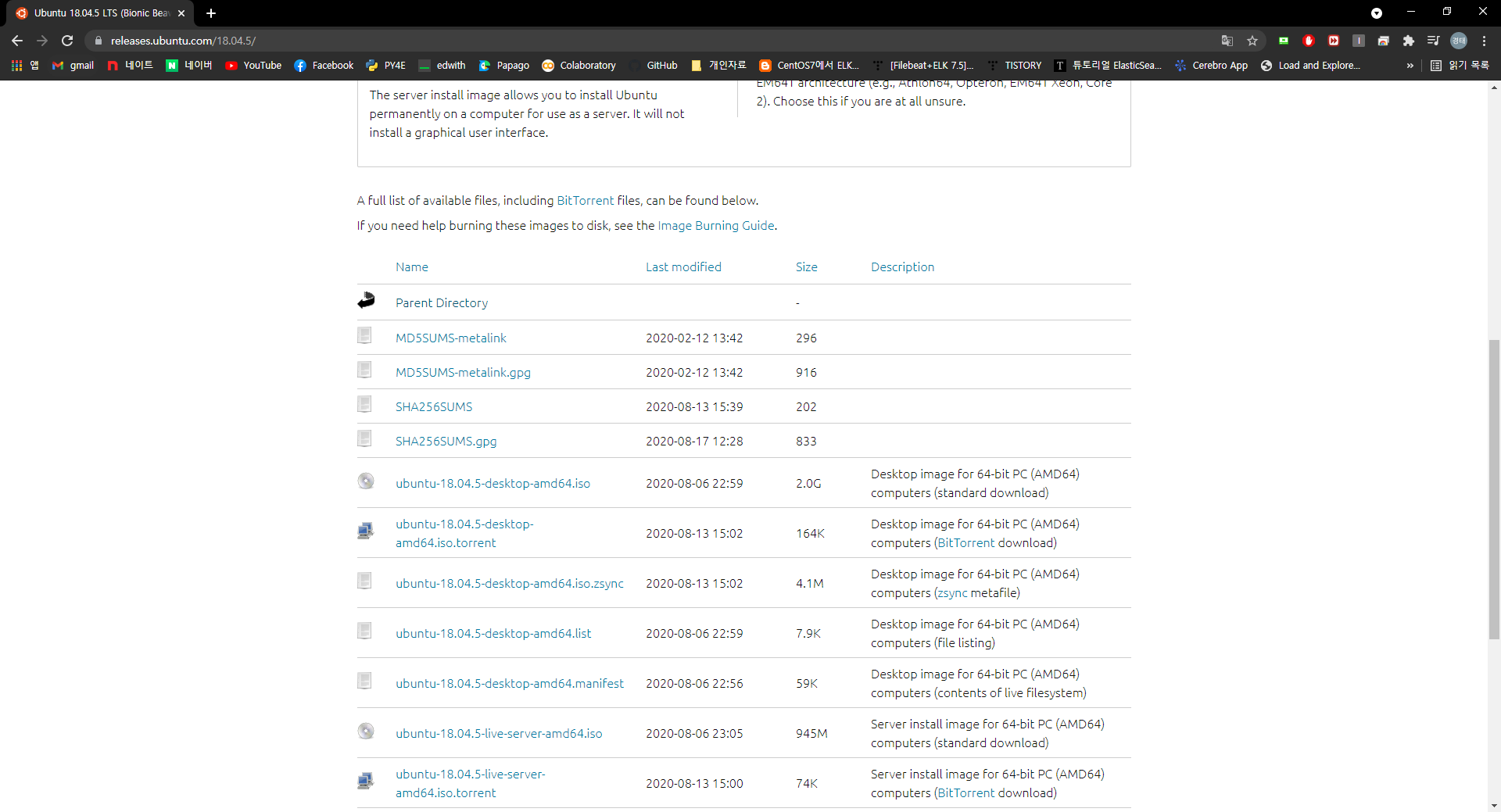The image size is (1501, 812).
Task: Open the Cerebro App bookmark
Action: click(x=1211, y=66)
